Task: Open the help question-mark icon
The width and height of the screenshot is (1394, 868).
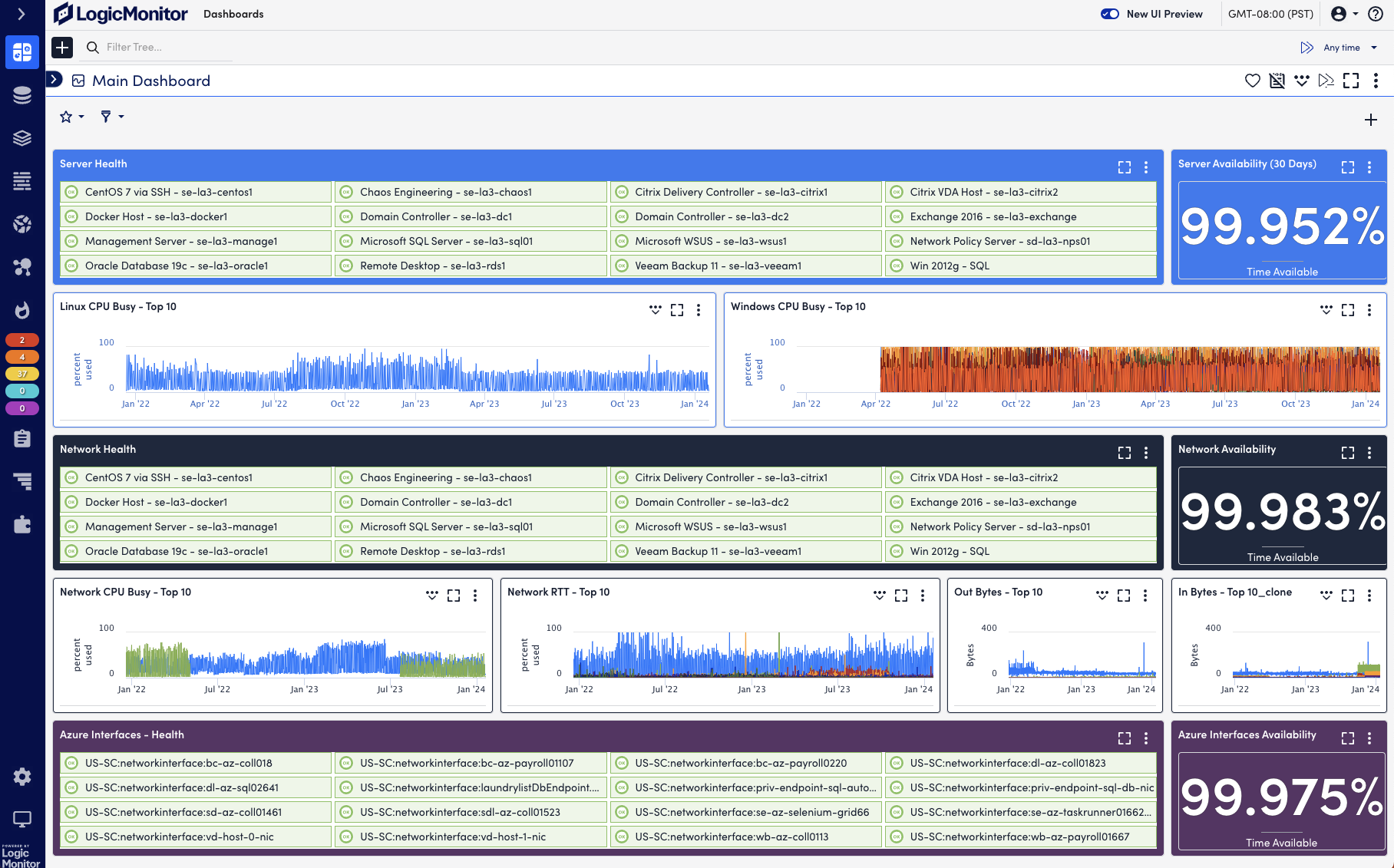Action: pyautogui.click(x=1375, y=14)
